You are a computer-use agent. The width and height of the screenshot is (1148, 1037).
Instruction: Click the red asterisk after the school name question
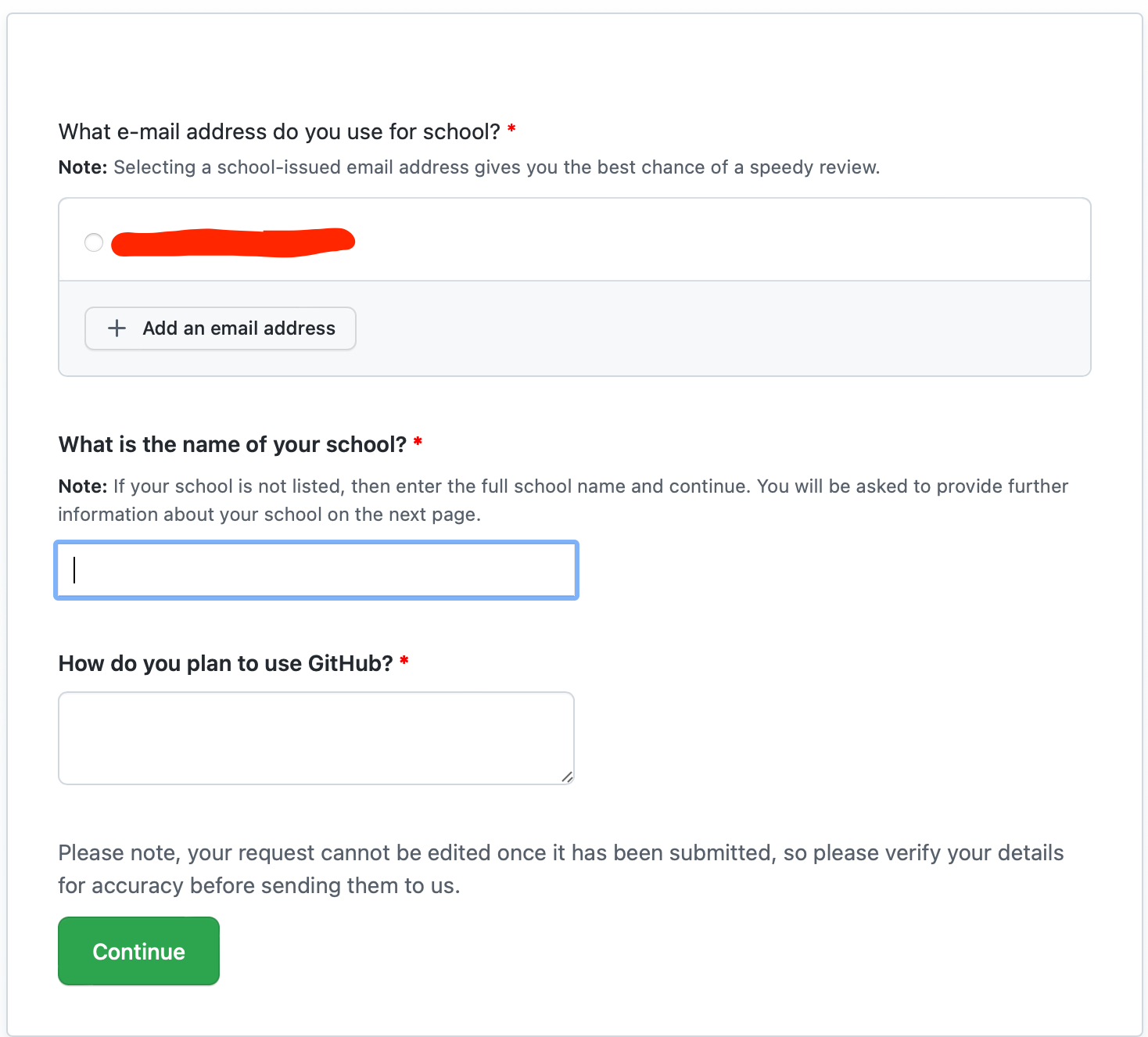(x=418, y=442)
